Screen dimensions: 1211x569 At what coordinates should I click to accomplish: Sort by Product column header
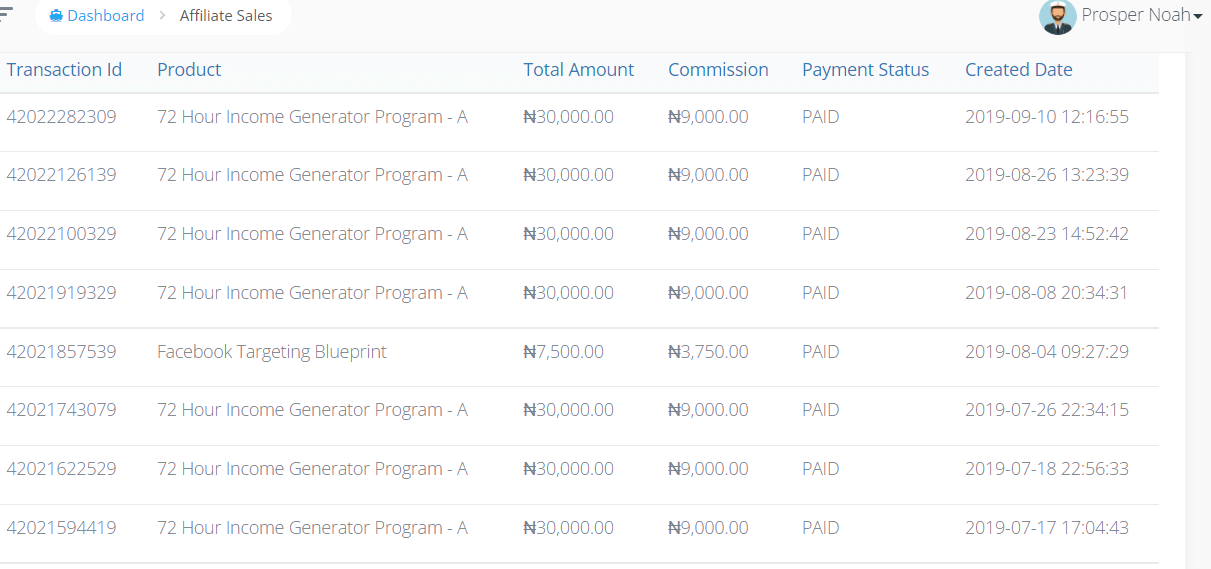pos(189,70)
